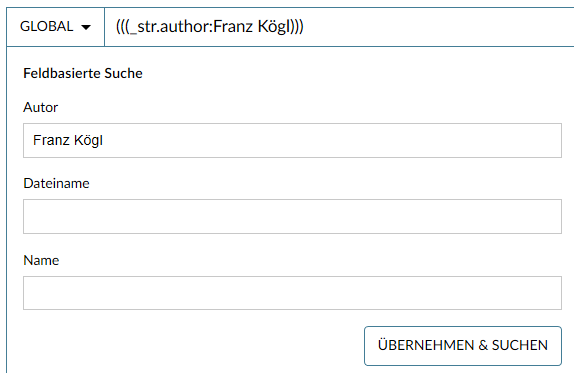Click inside the Autor input field

[x=292, y=141]
